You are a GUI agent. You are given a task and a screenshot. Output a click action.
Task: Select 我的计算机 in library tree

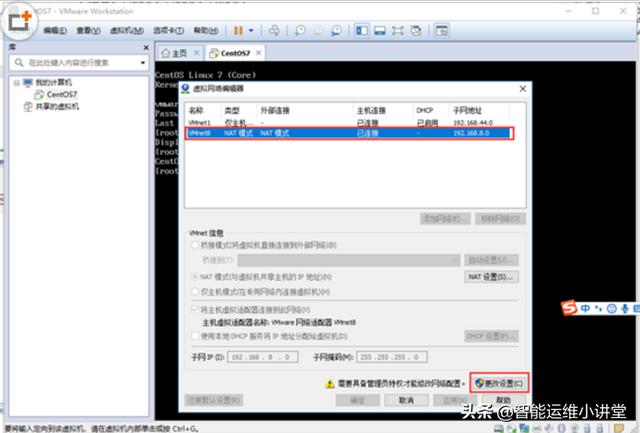point(53,82)
